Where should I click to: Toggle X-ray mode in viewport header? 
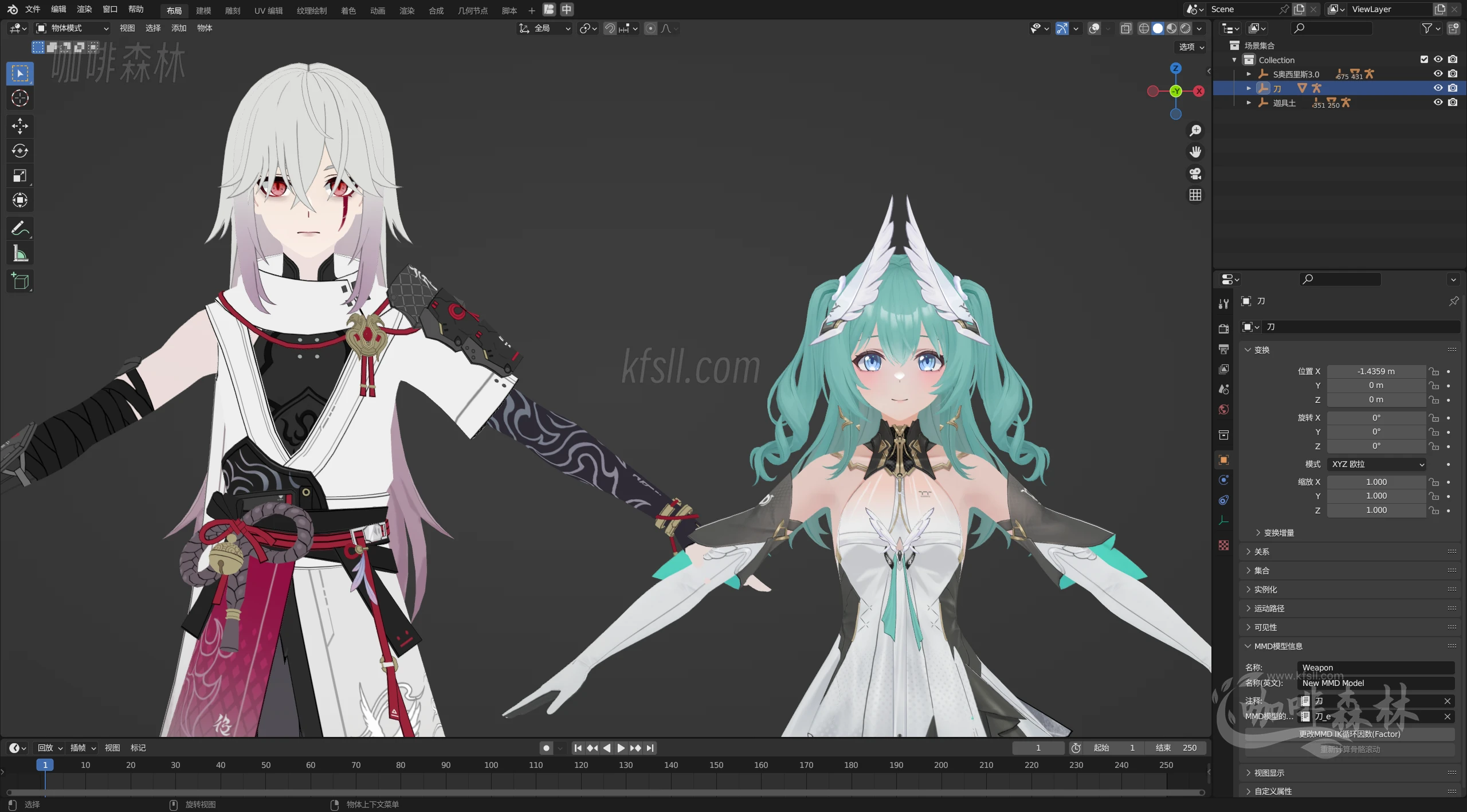(1125, 28)
